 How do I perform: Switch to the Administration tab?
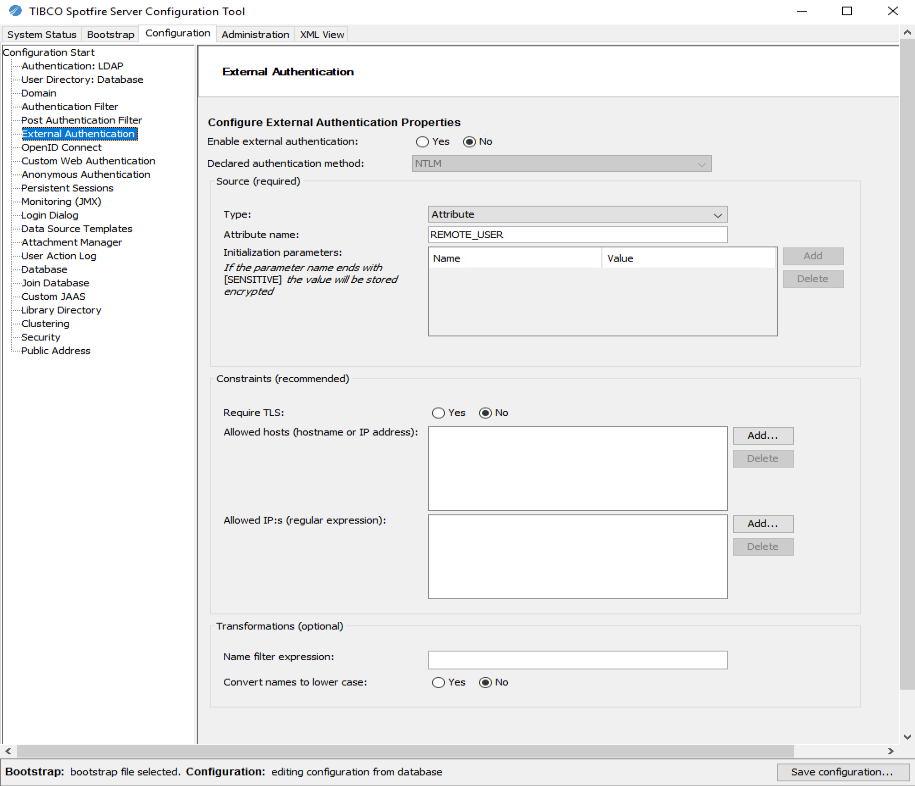point(255,34)
